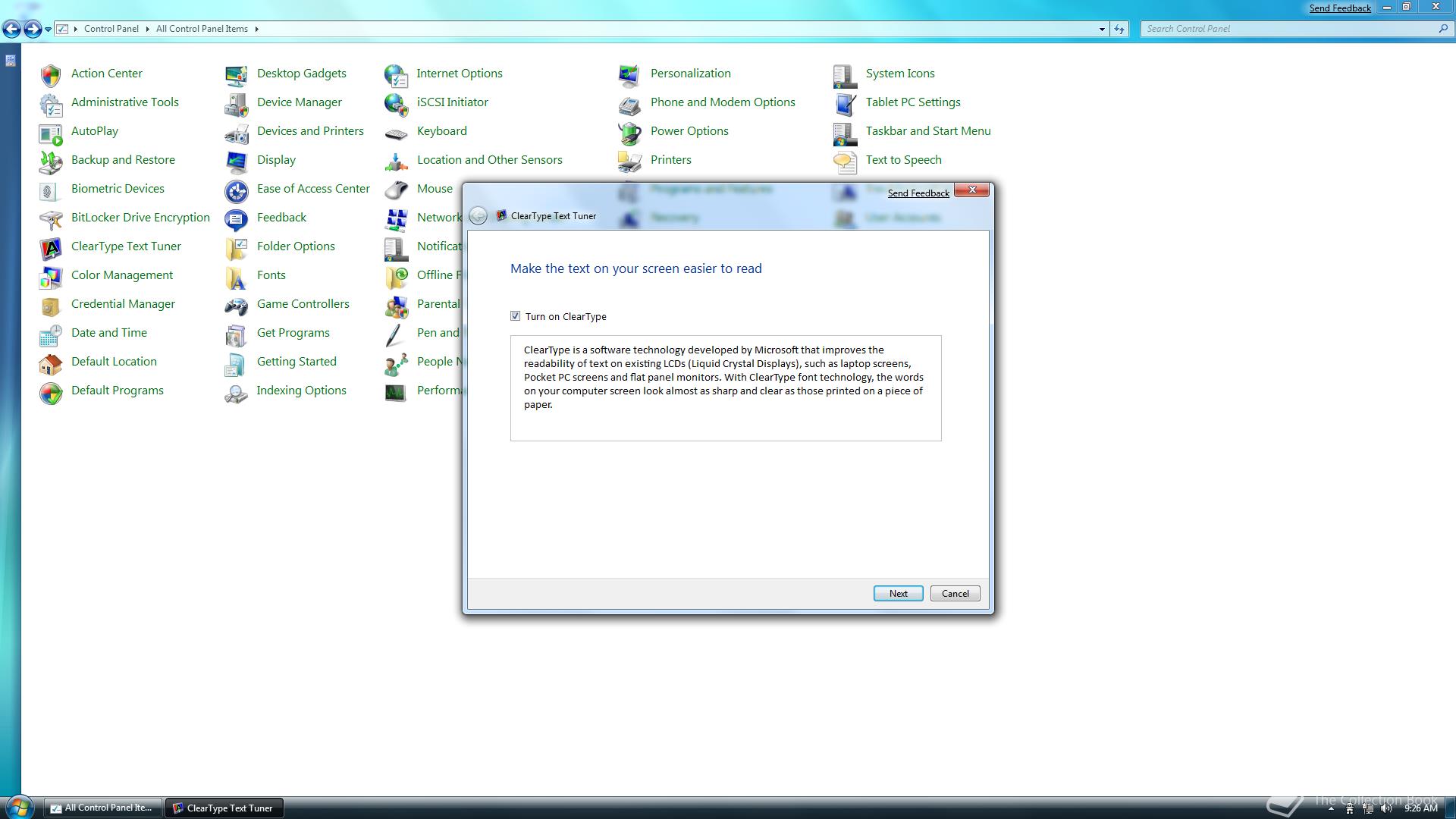The height and width of the screenshot is (819, 1456).
Task: Open Credential Manager icon
Action: pos(51,305)
